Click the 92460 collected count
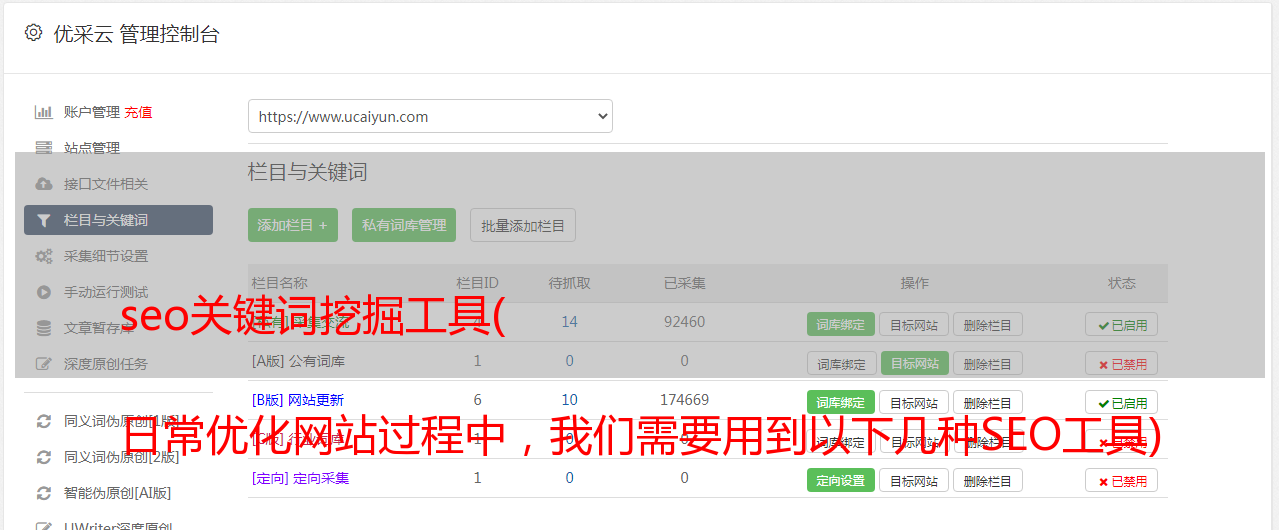This screenshot has width=1279, height=530. coord(685,321)
